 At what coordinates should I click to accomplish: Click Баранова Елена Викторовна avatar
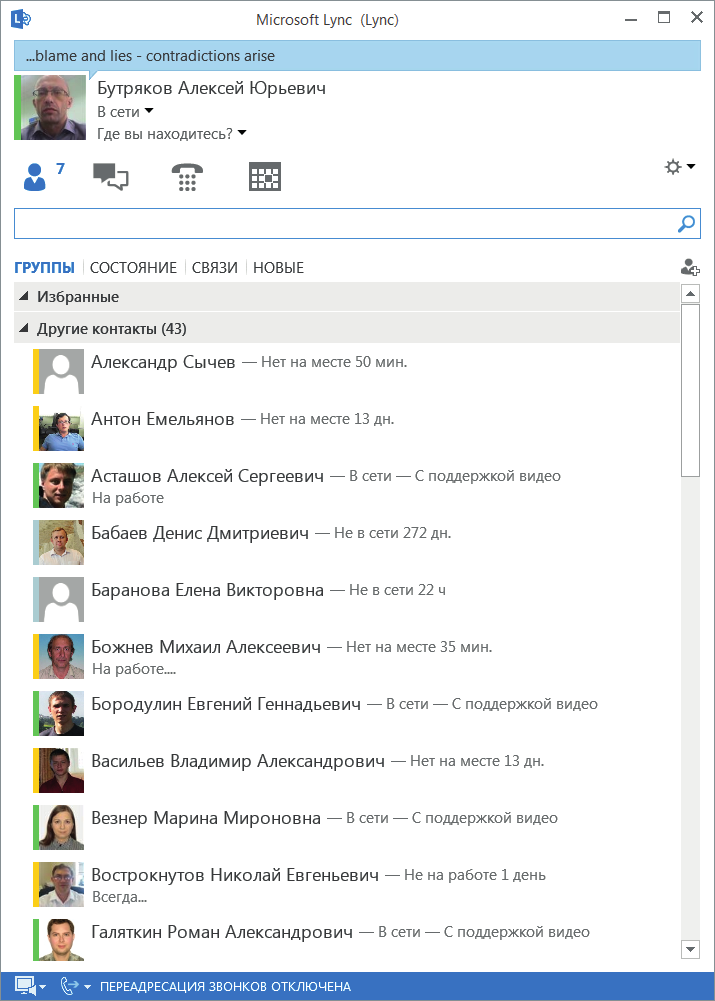[61, 599]
